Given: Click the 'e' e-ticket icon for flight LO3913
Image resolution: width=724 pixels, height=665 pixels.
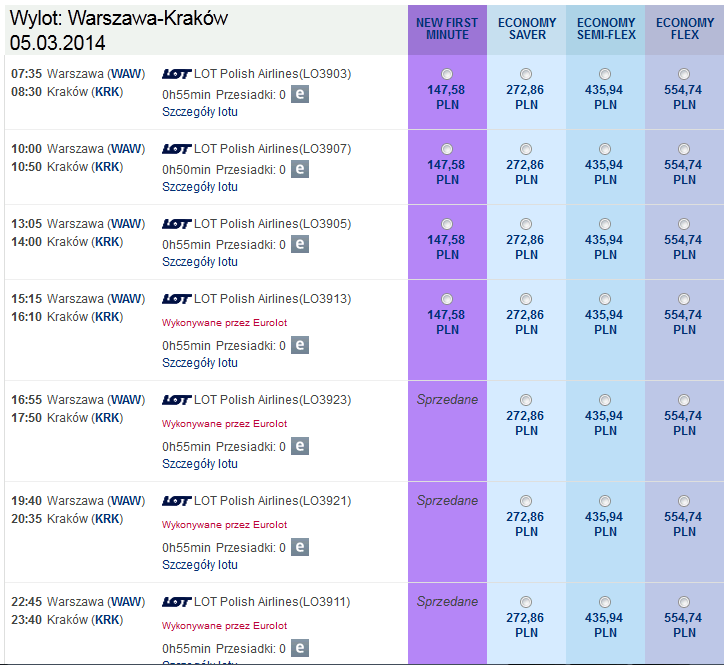Looking at the screenshot, I should (x=300, y=345).
